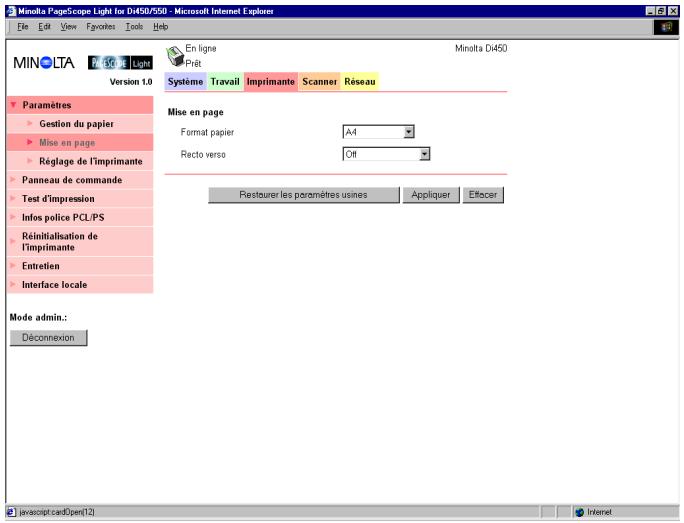The height and width of the screenshot is (523, 684).
Task: Open Mise en page link
Action: (x=67, y=143)
